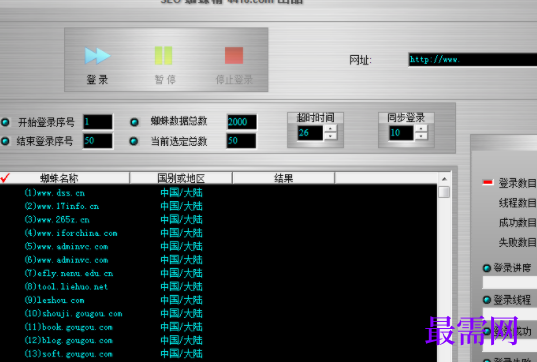Select row (13)soft.gougou.com

(x=218, y=354)
